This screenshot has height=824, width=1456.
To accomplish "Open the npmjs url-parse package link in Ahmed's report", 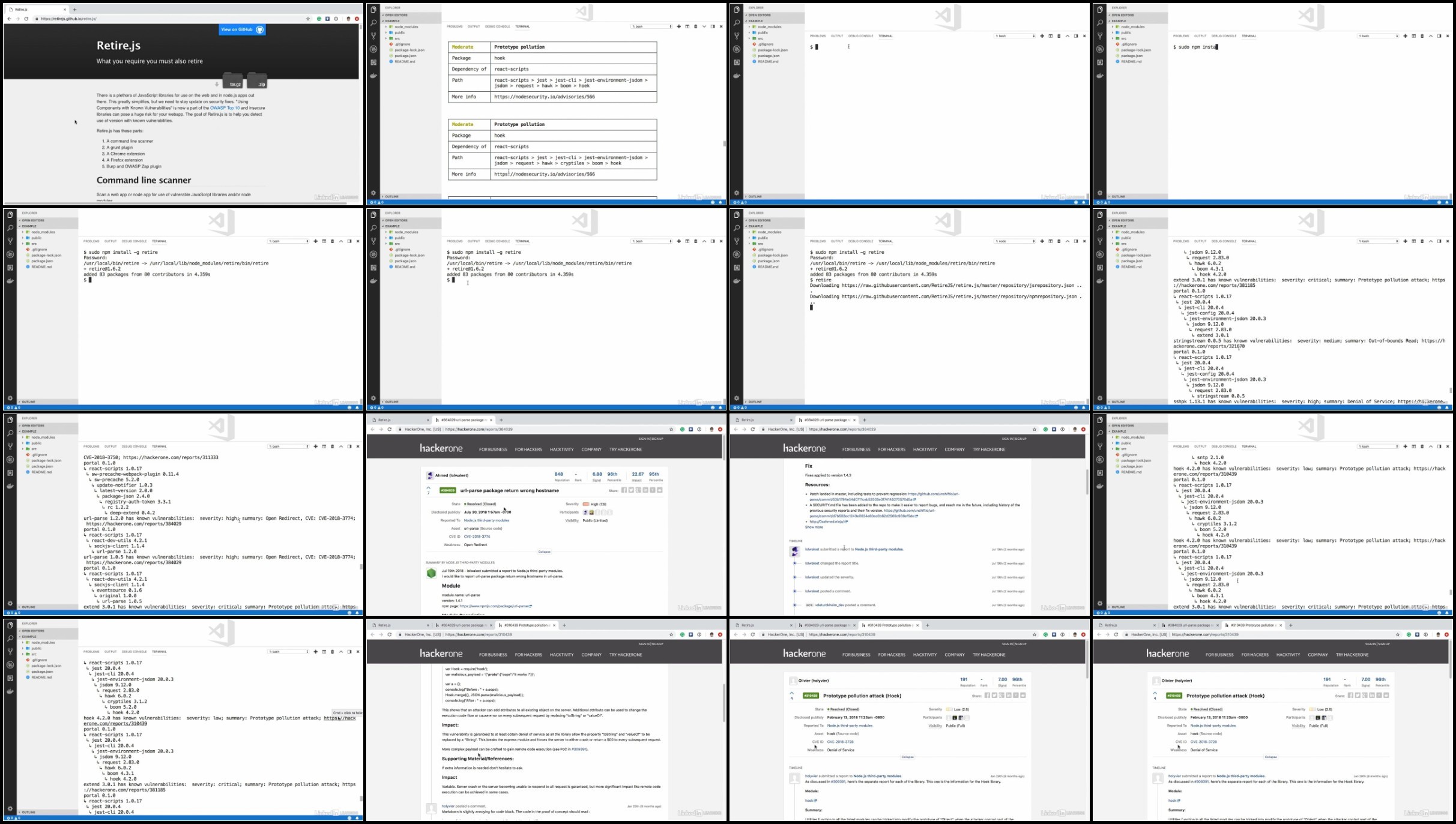I will pos(495,606).
